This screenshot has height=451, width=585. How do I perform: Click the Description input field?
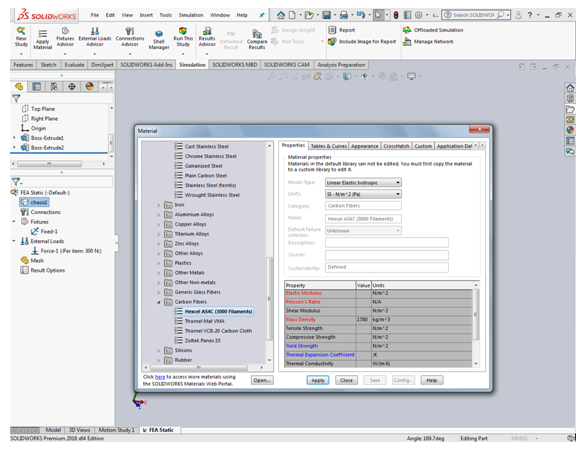tap(387, 243)
